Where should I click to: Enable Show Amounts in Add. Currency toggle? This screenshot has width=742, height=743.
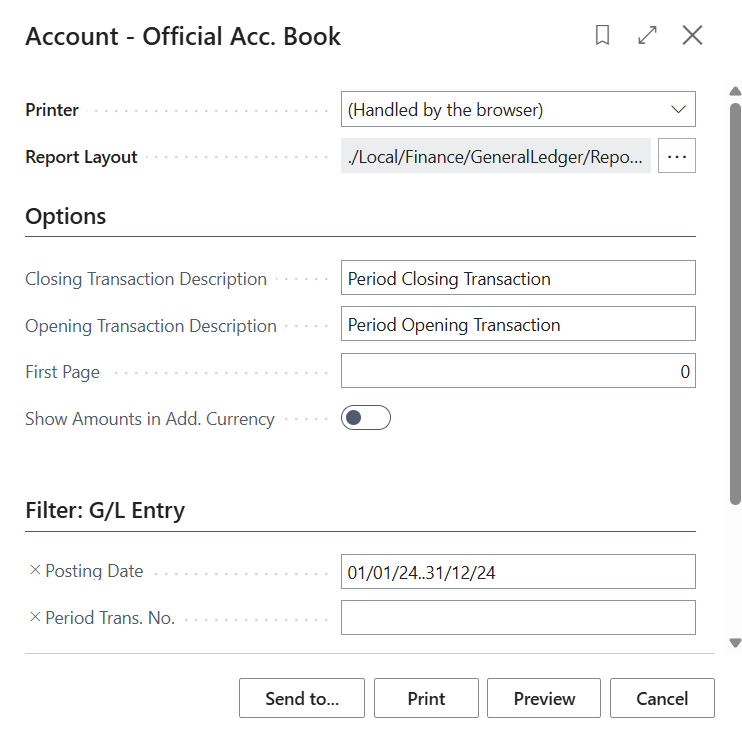(x=365, y=418)
